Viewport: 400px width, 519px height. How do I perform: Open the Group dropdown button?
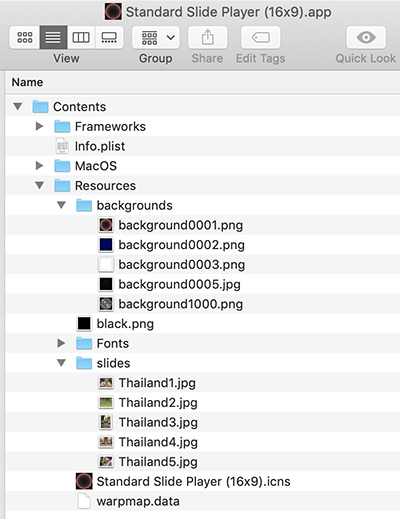pyautogui.click(x=156, y=37)
